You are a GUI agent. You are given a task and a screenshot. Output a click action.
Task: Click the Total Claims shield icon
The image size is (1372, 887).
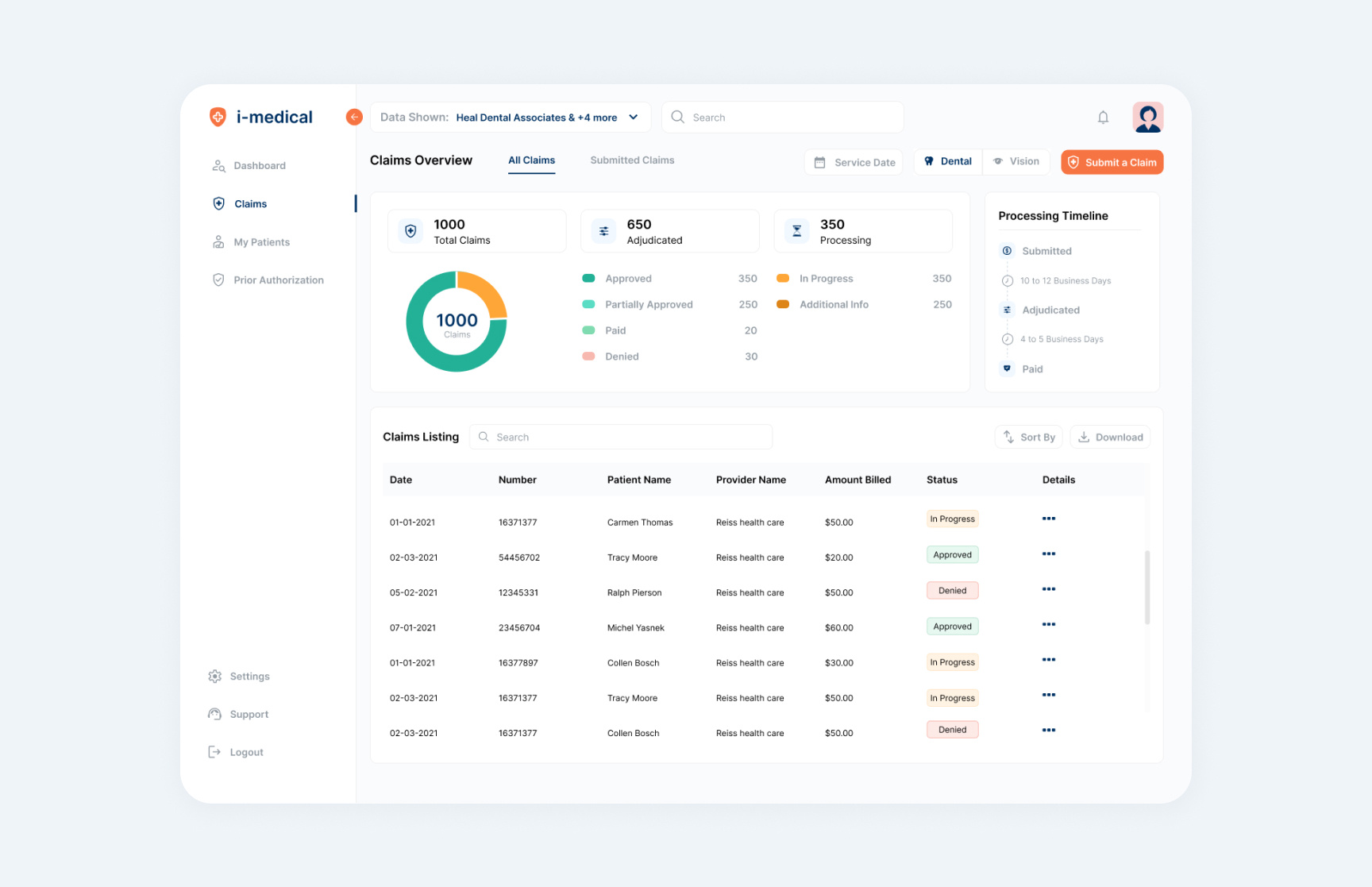click(x=410, y=231)
